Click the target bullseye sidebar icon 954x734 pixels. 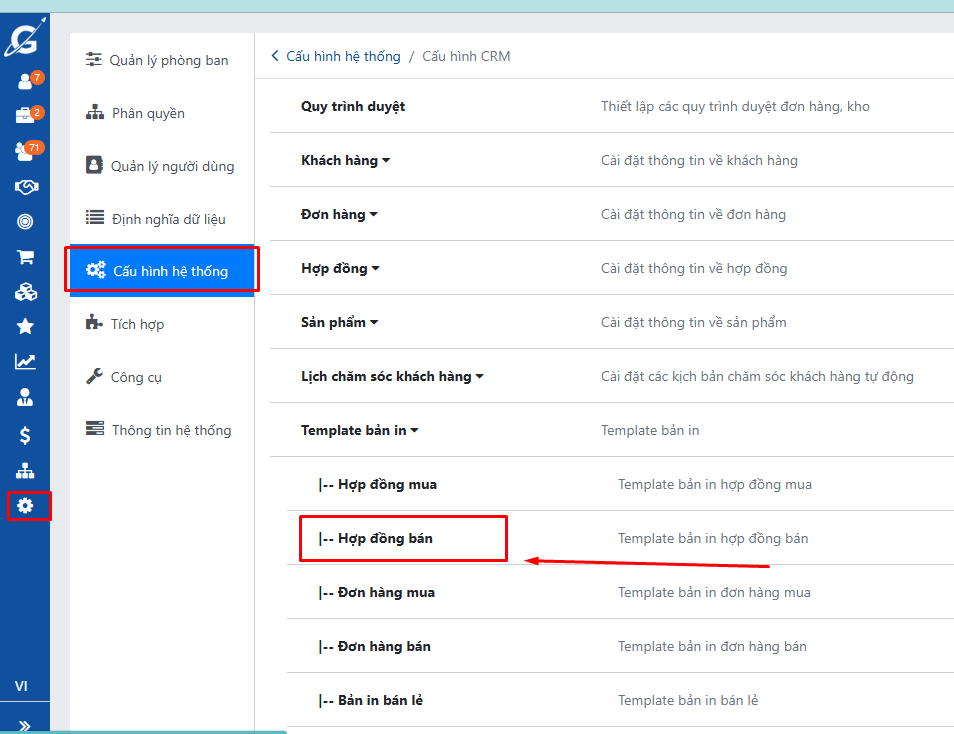click(x=25, y=221)
